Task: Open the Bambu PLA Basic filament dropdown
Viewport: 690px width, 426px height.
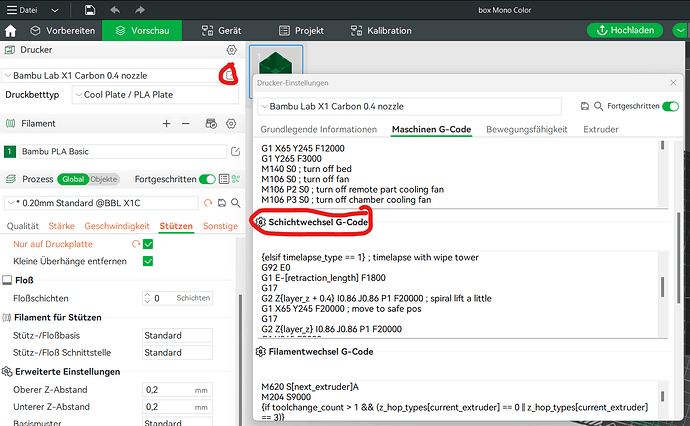Action: (x=123, y=151)
